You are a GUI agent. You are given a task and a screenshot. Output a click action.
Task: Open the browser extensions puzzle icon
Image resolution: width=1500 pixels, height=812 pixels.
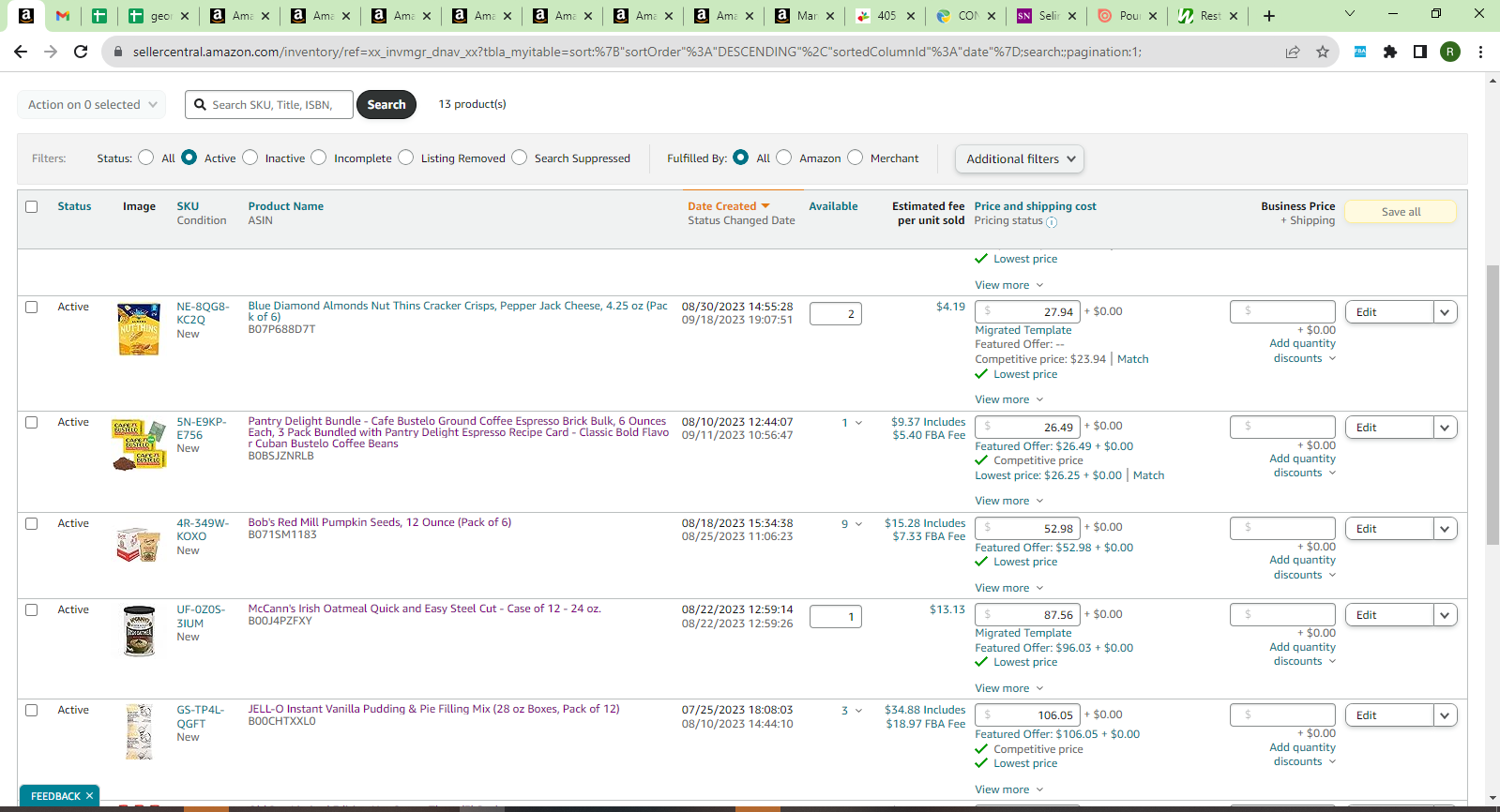point(1390,52)
